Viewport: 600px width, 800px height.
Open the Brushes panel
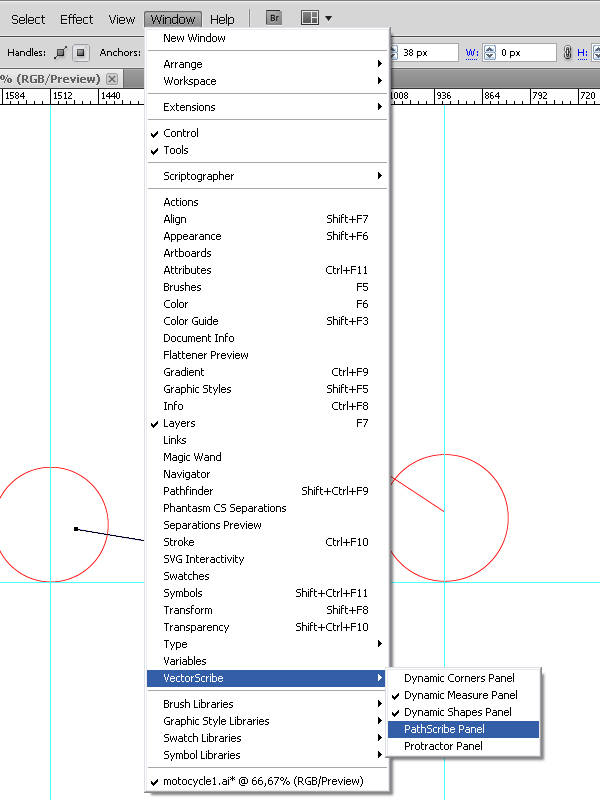267,287
